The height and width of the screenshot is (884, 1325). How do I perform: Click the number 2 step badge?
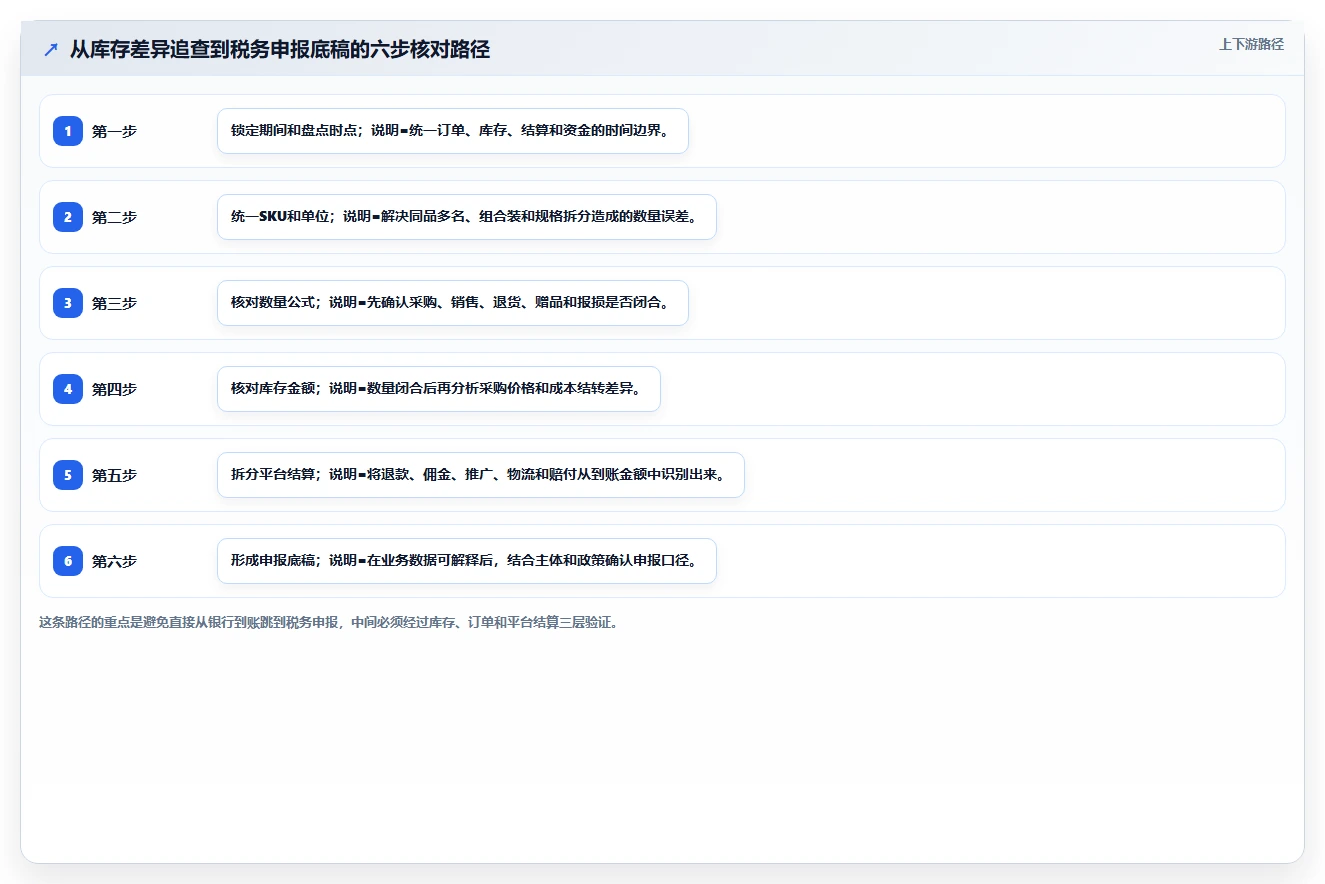(68, 216)
